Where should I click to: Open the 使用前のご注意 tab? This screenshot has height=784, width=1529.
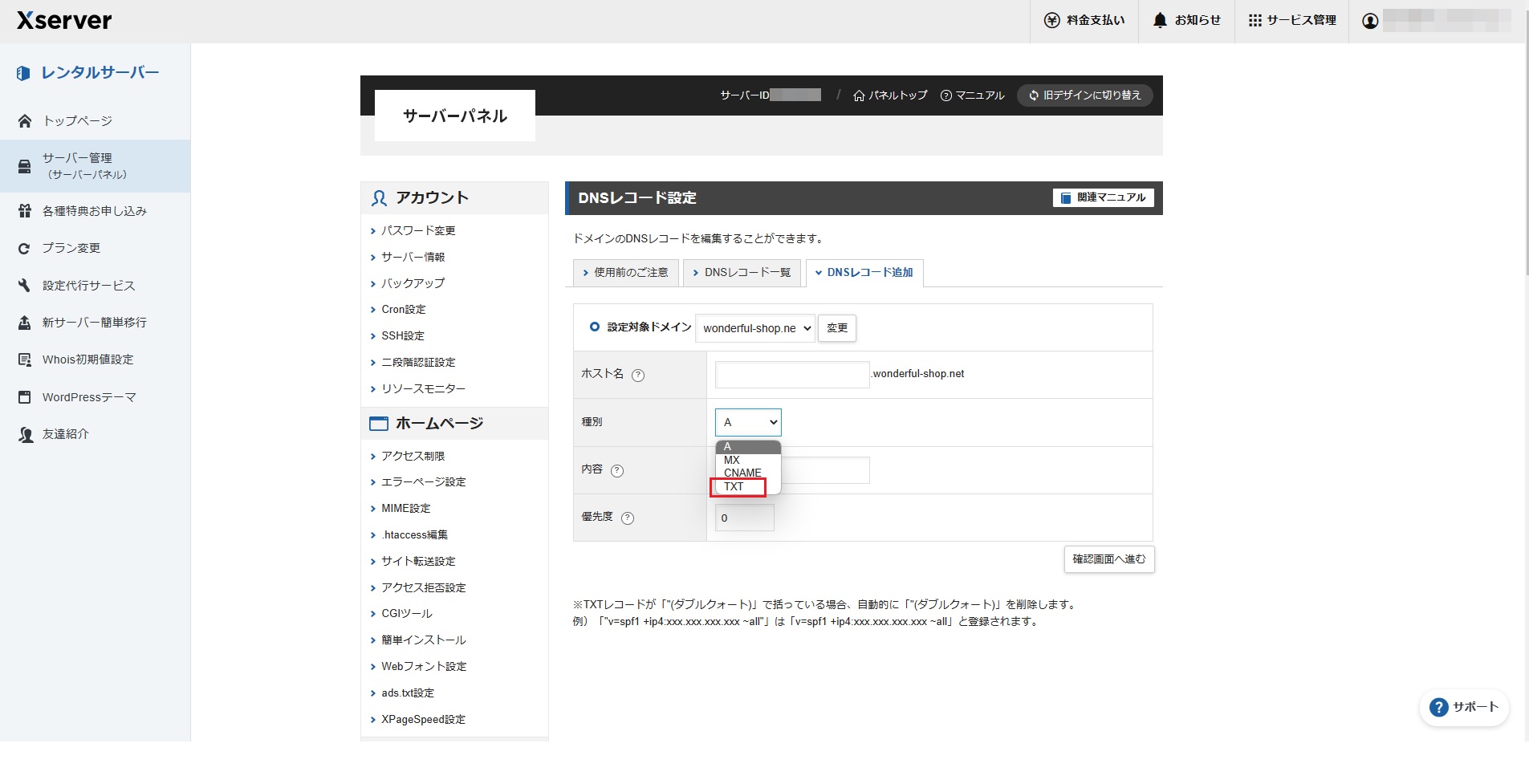click(x=625, y=273)
